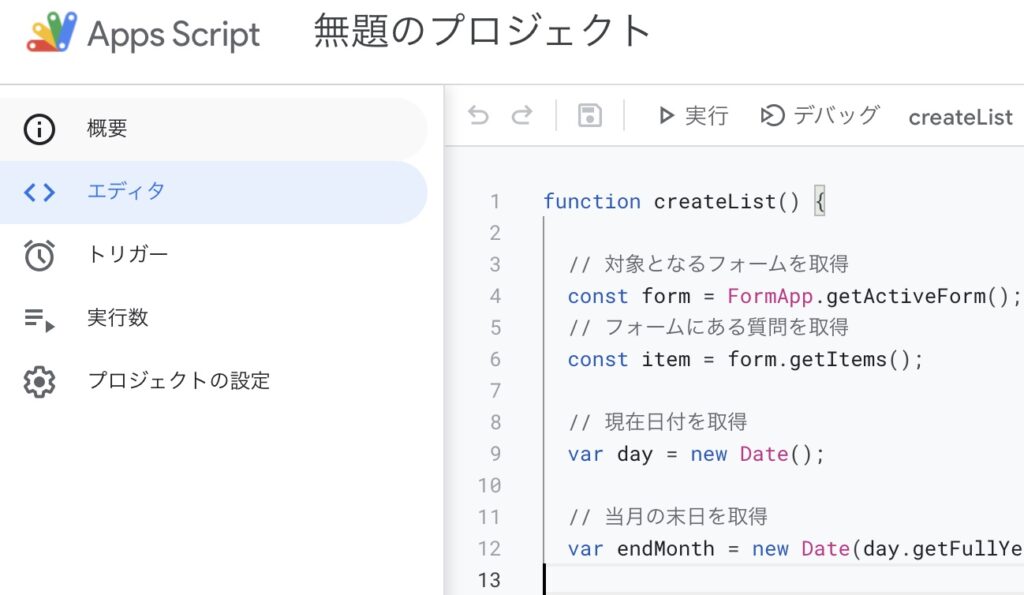Start debugging with デバッグ button
This screenshot has height=595, width=1024.
pos(820,116)
